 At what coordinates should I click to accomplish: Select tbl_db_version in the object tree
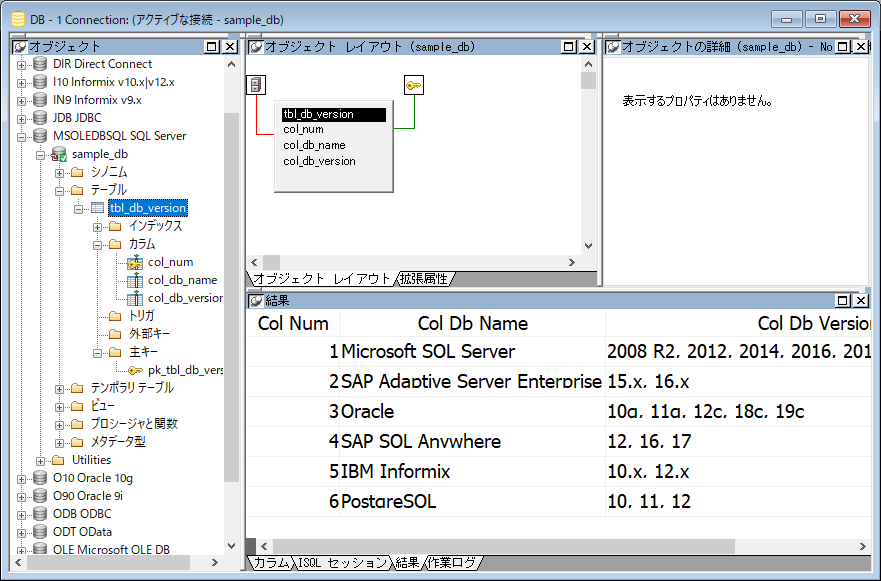click(x=147, y=208)
